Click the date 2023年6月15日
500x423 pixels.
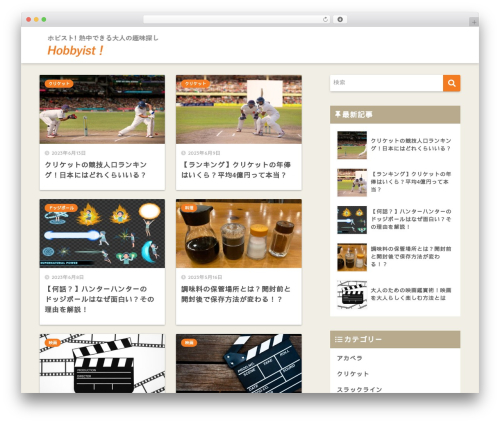point(68,153)
